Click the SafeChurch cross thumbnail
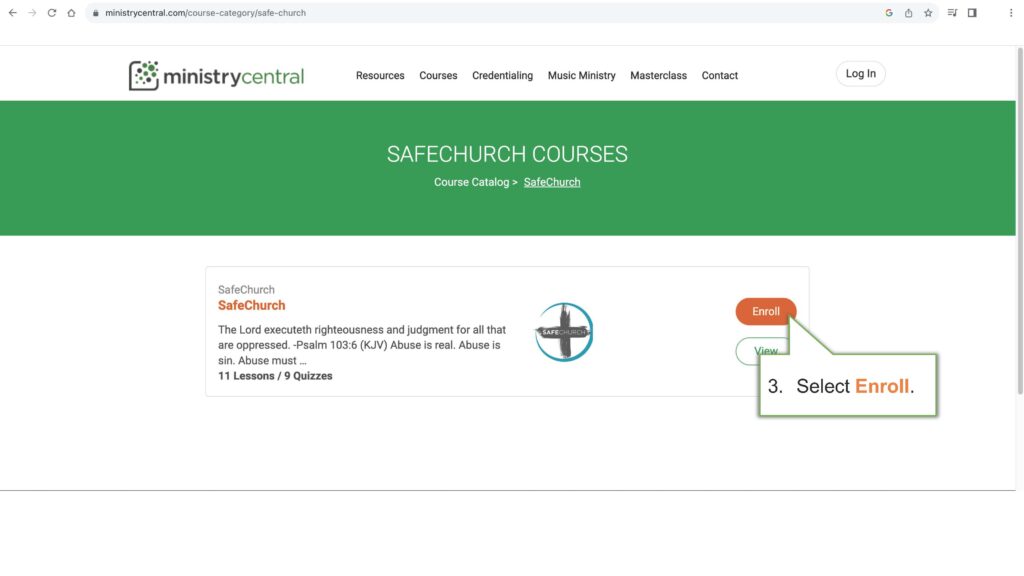This screenshot has width=1024, height=576. pos(564,332)
